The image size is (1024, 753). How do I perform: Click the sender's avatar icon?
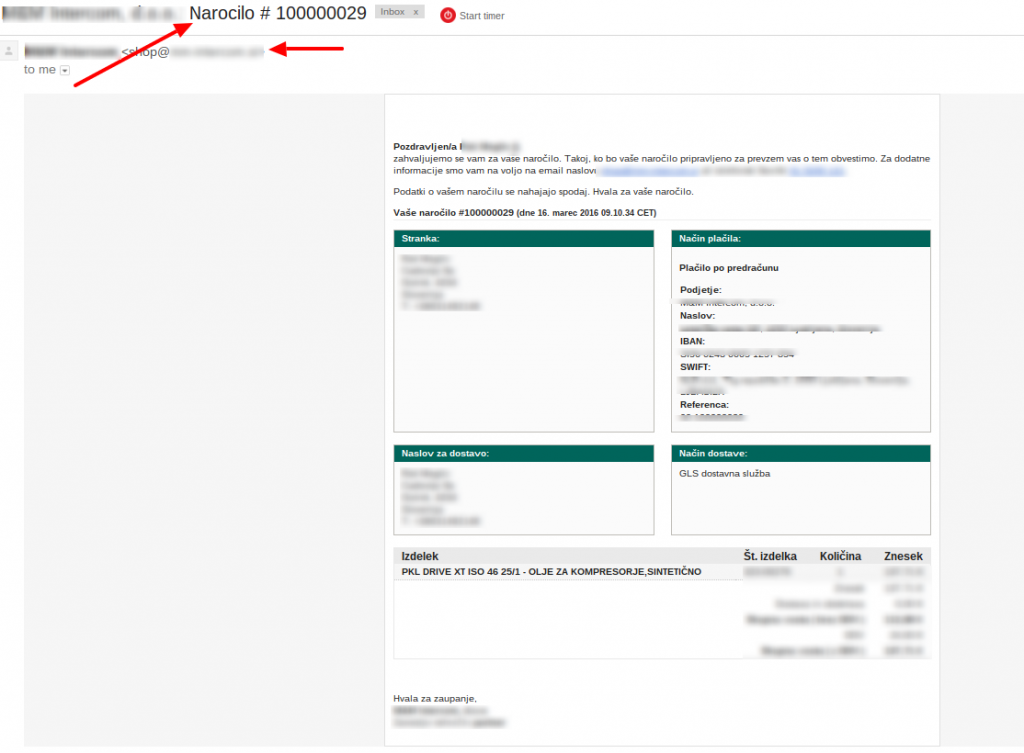(x=10, y=50)
